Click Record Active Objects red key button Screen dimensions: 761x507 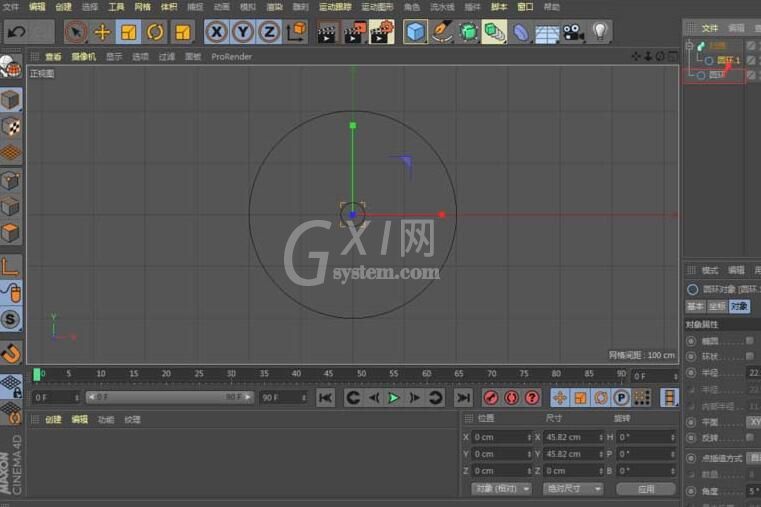[x=491, y=398]
